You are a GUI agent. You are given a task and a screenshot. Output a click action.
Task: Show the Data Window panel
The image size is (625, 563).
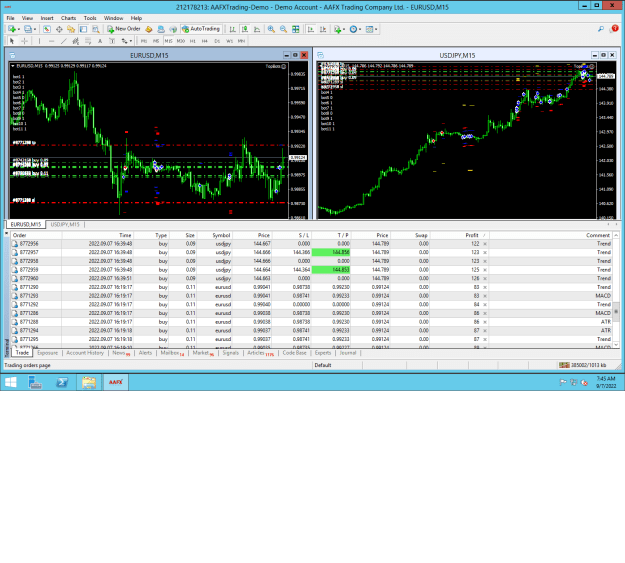pos(59,29)
